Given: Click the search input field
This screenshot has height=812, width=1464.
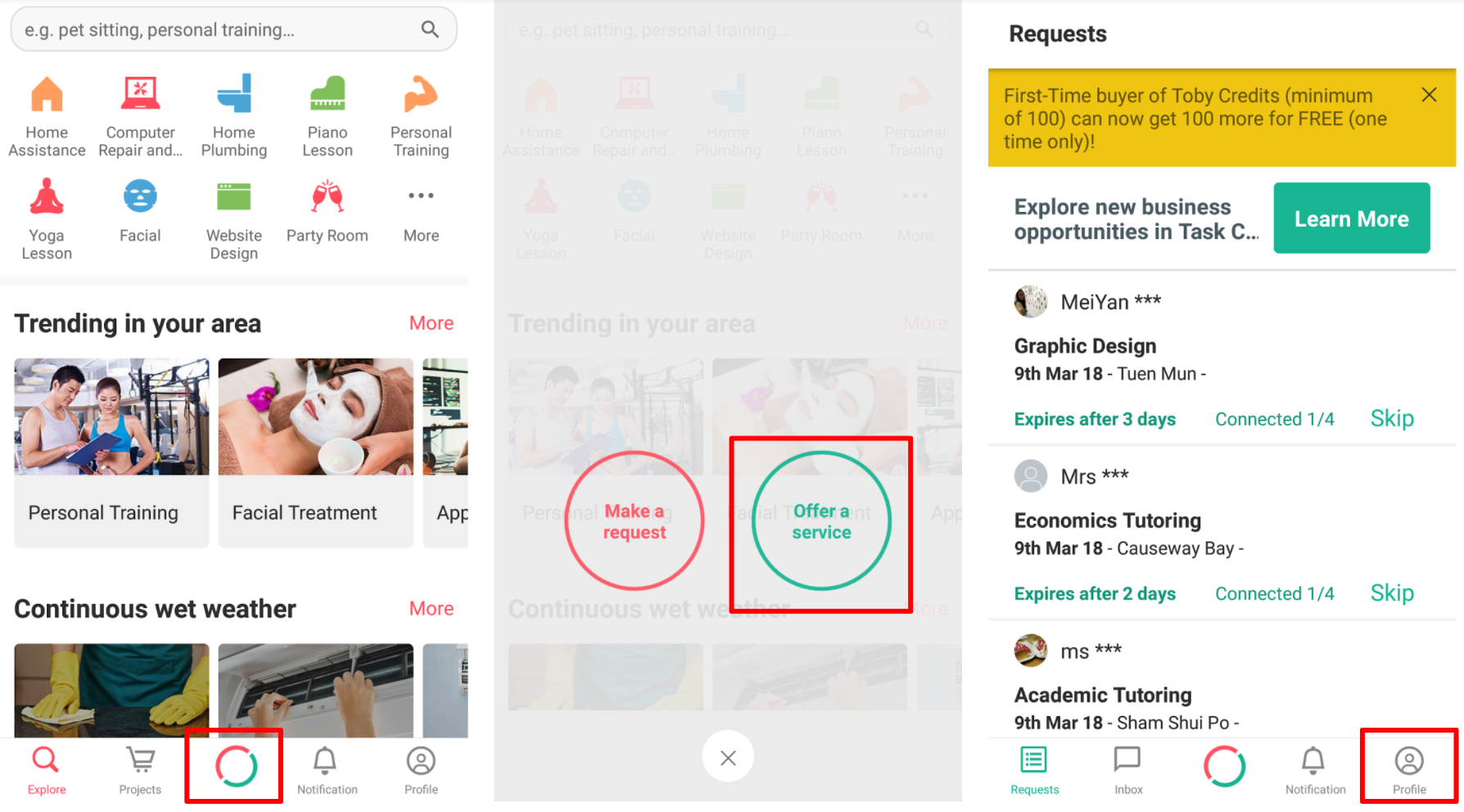Looking at the screenshot, I should pos(233,29).
